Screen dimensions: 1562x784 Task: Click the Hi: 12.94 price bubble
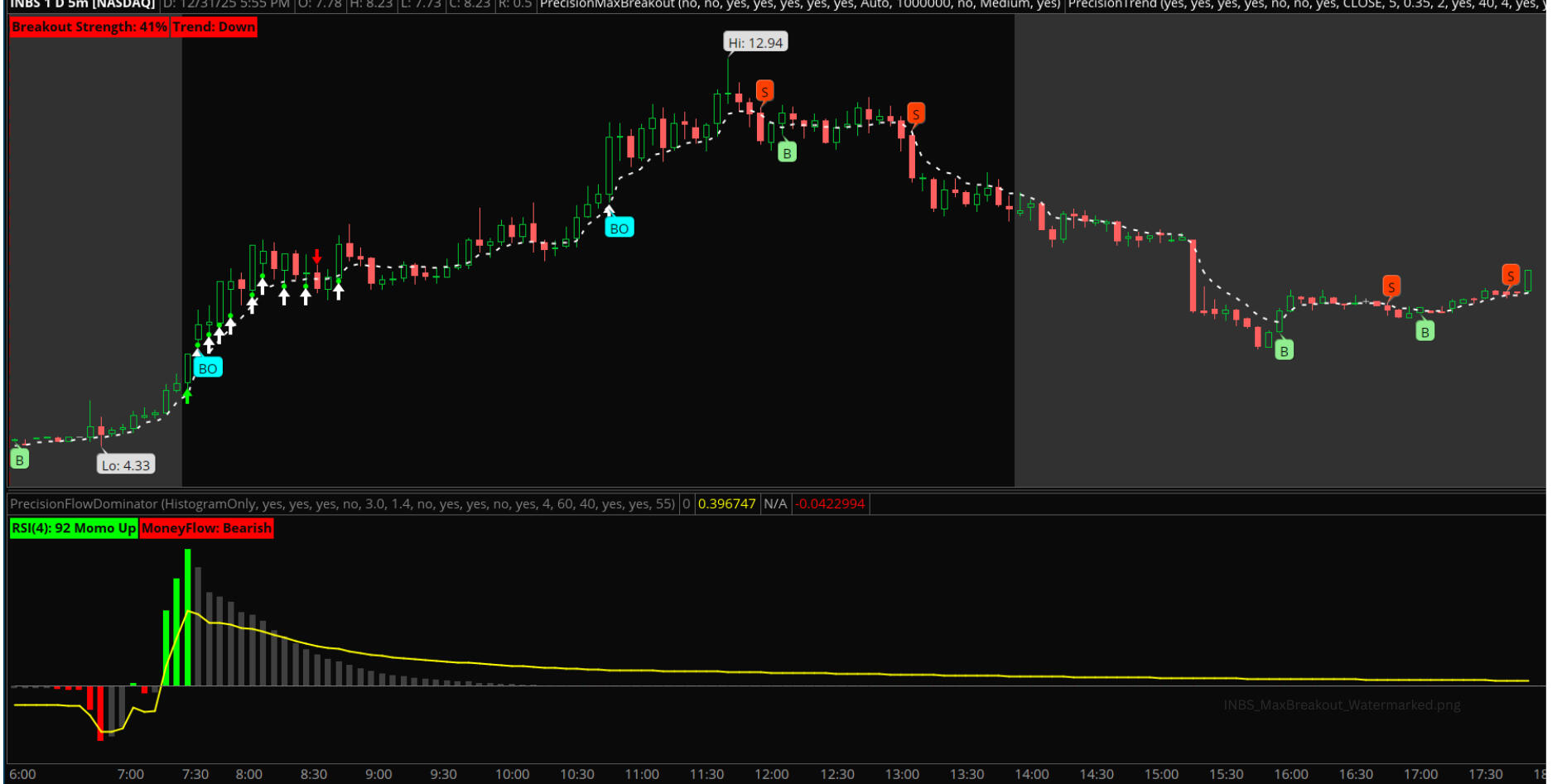coord(755,42)
